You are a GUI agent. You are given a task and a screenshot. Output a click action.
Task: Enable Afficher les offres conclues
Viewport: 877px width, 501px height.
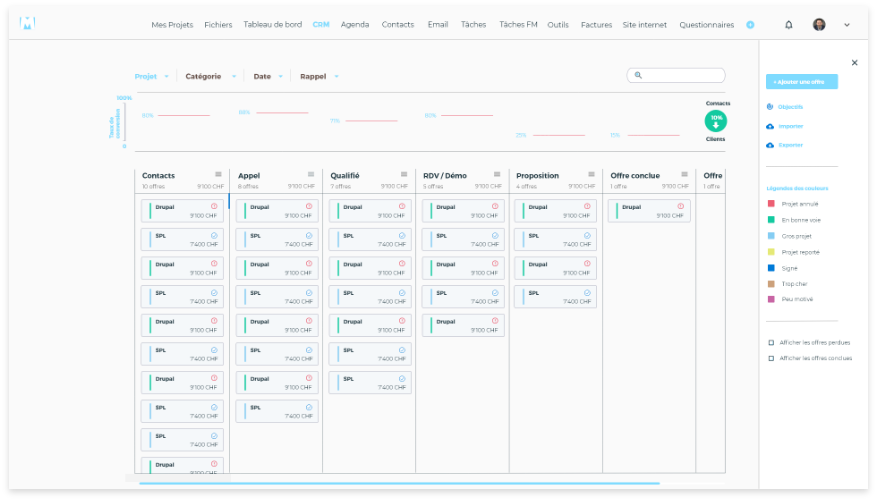(771, 358)
